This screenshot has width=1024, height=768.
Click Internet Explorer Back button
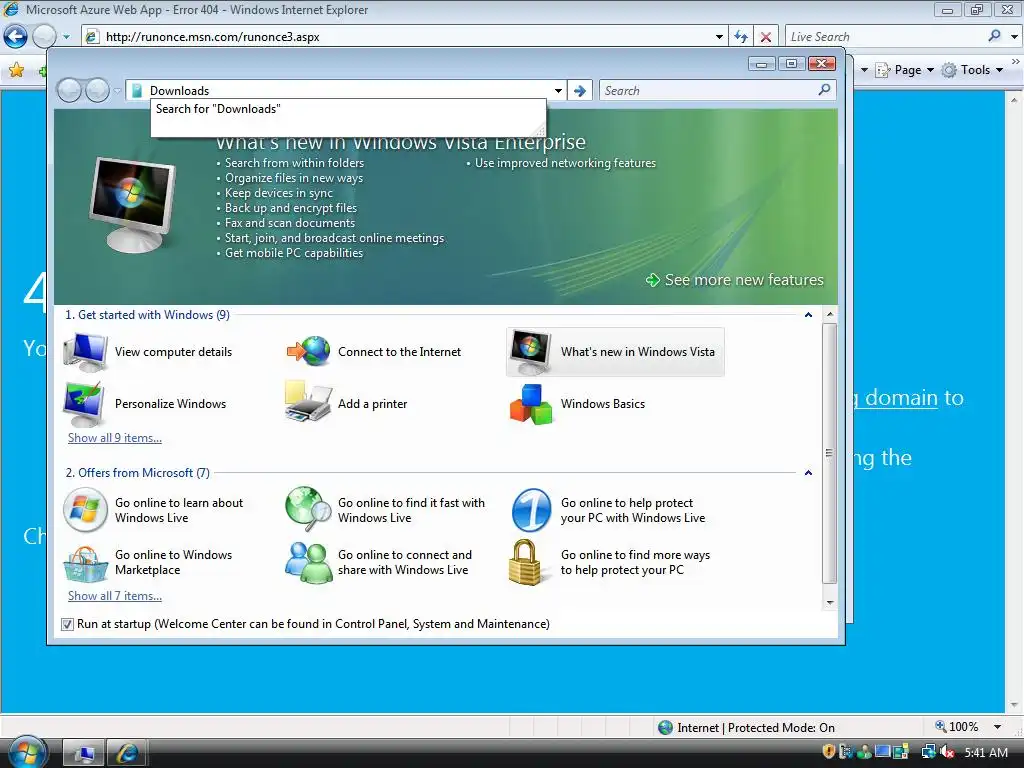point(15,37)
